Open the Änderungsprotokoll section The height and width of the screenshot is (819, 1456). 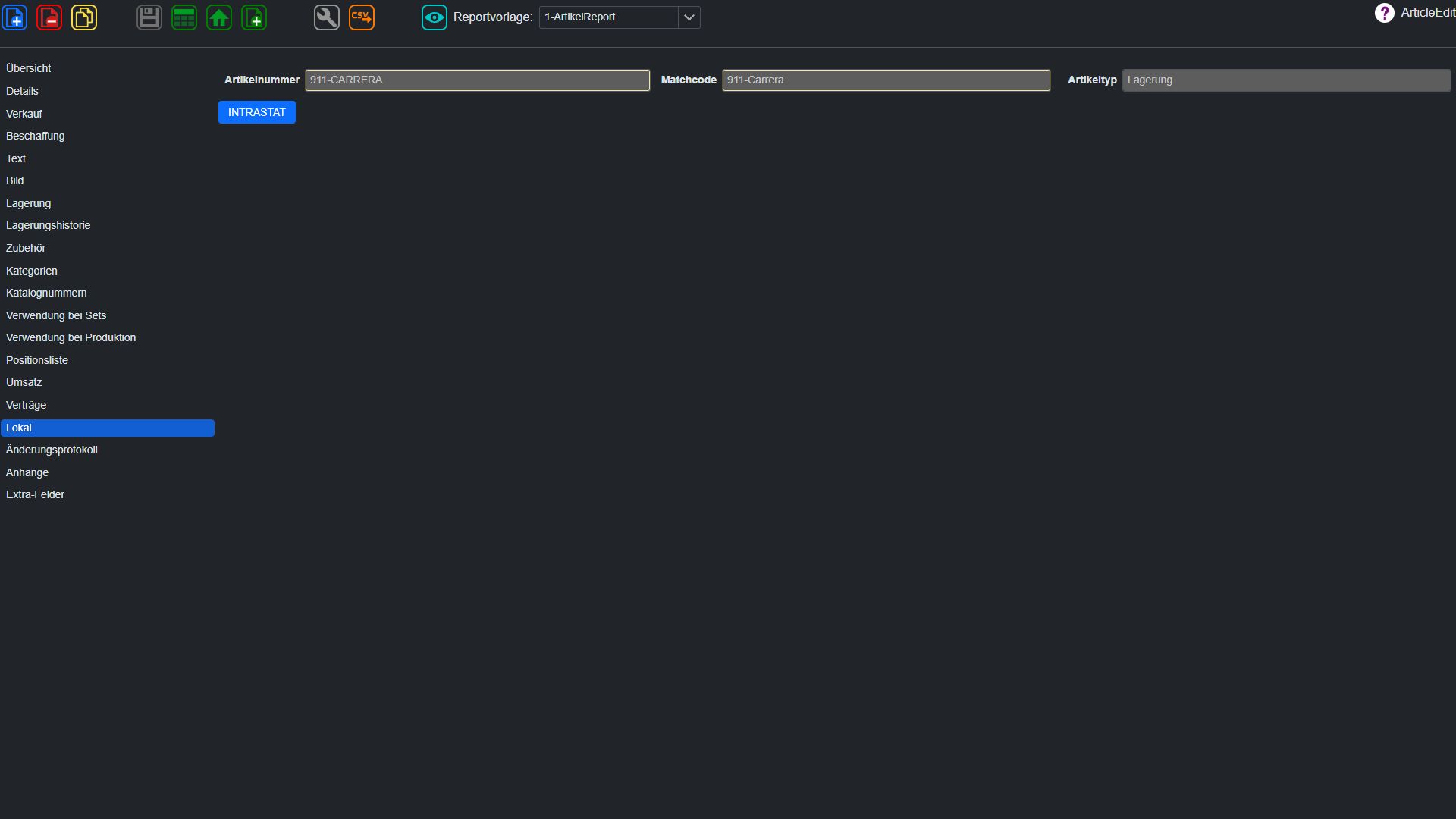coord(108,450)
